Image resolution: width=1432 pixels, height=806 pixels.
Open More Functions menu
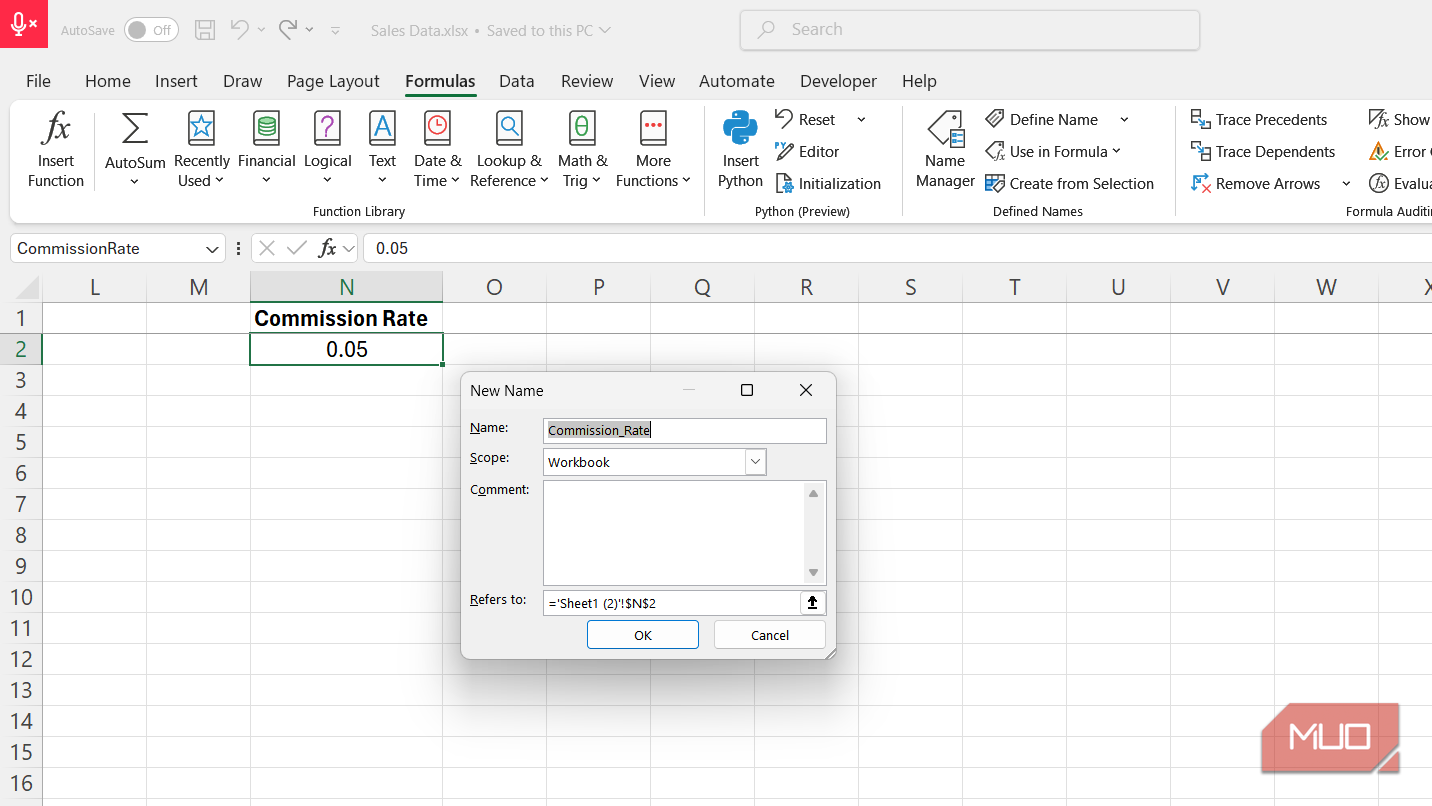pos(653,150)
